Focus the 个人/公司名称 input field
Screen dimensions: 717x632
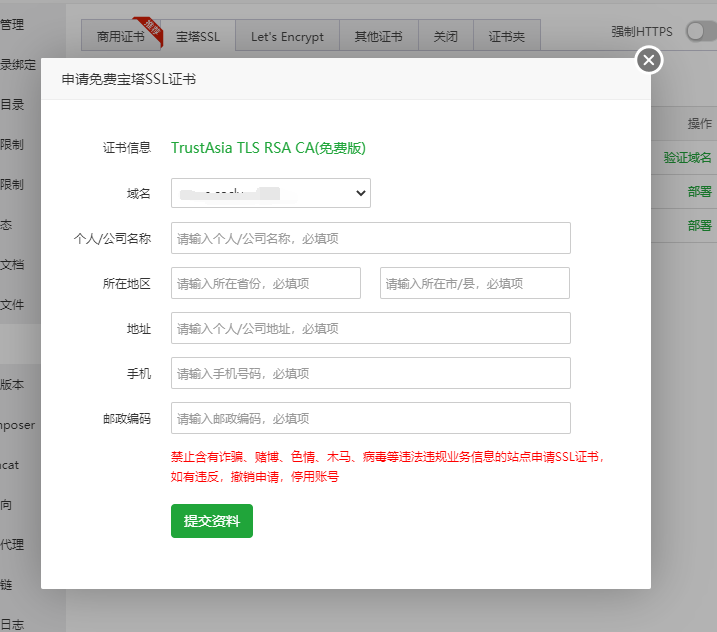coord(371,238)
